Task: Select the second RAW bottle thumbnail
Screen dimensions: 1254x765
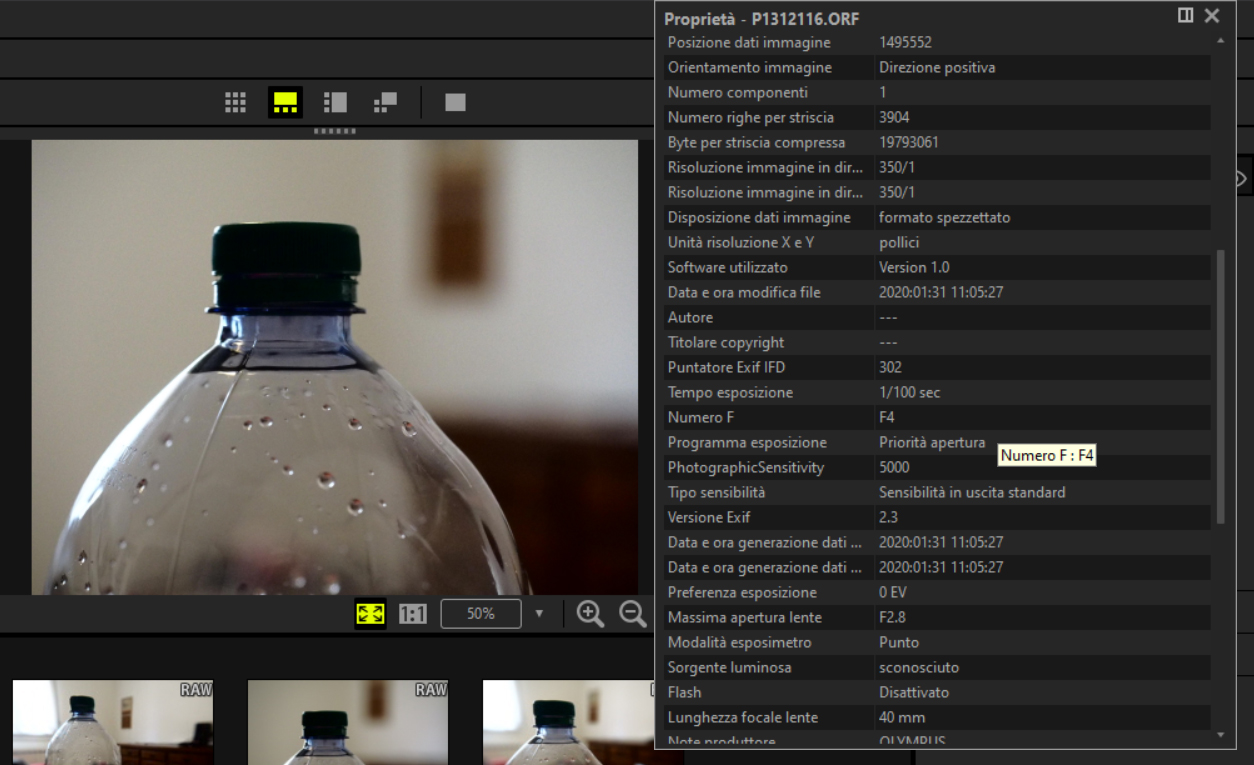Action: (348, 722)
